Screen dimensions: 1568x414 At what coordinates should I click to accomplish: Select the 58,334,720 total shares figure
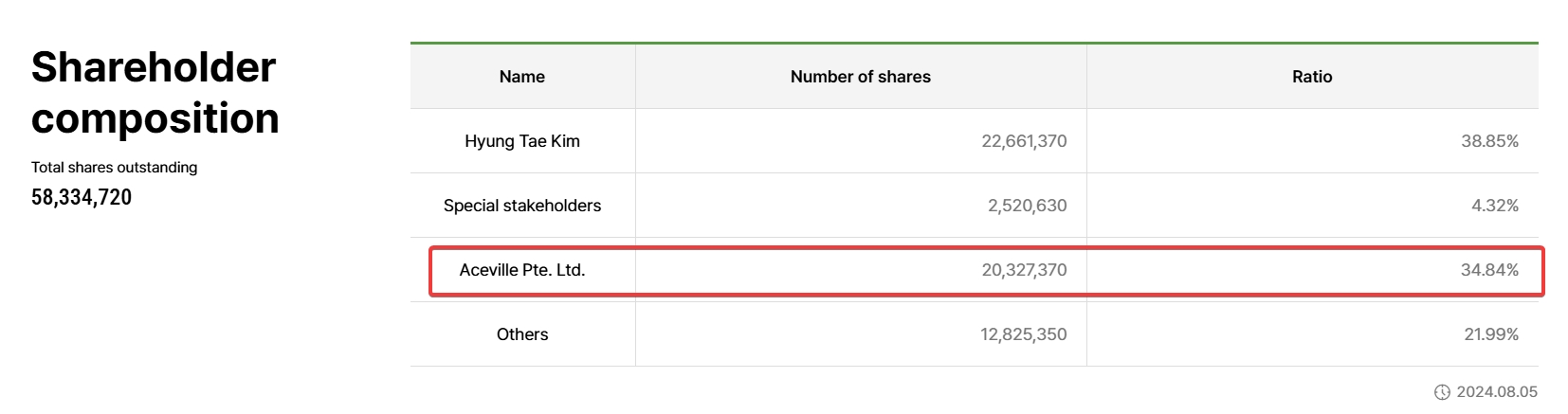coord(82,197)
